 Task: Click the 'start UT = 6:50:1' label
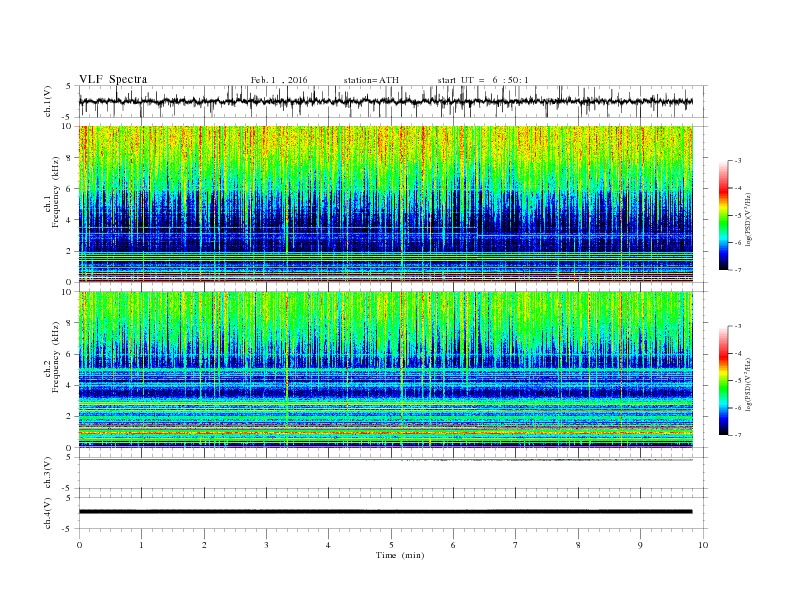(483, 80)
